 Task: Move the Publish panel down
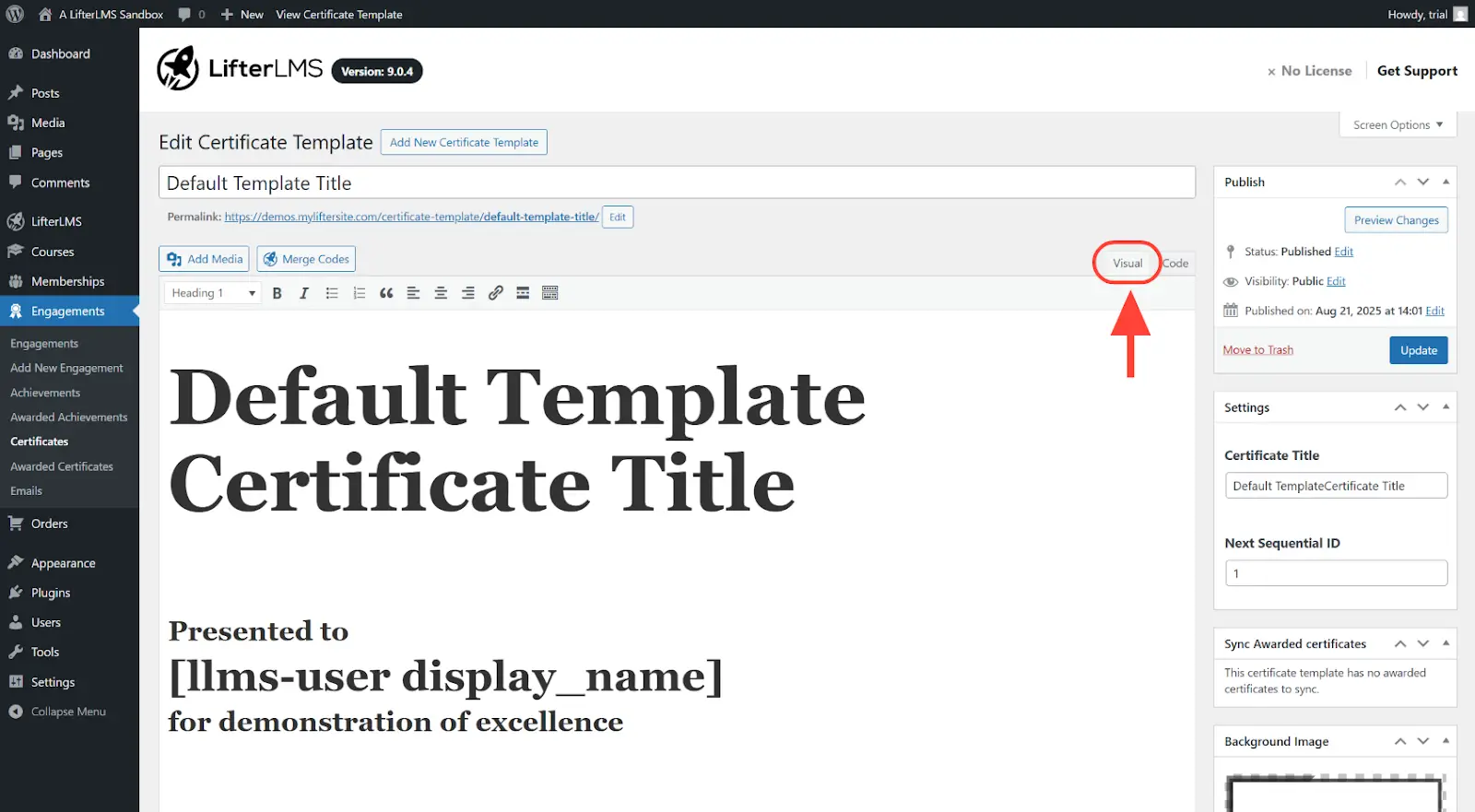coord(1422,182)
